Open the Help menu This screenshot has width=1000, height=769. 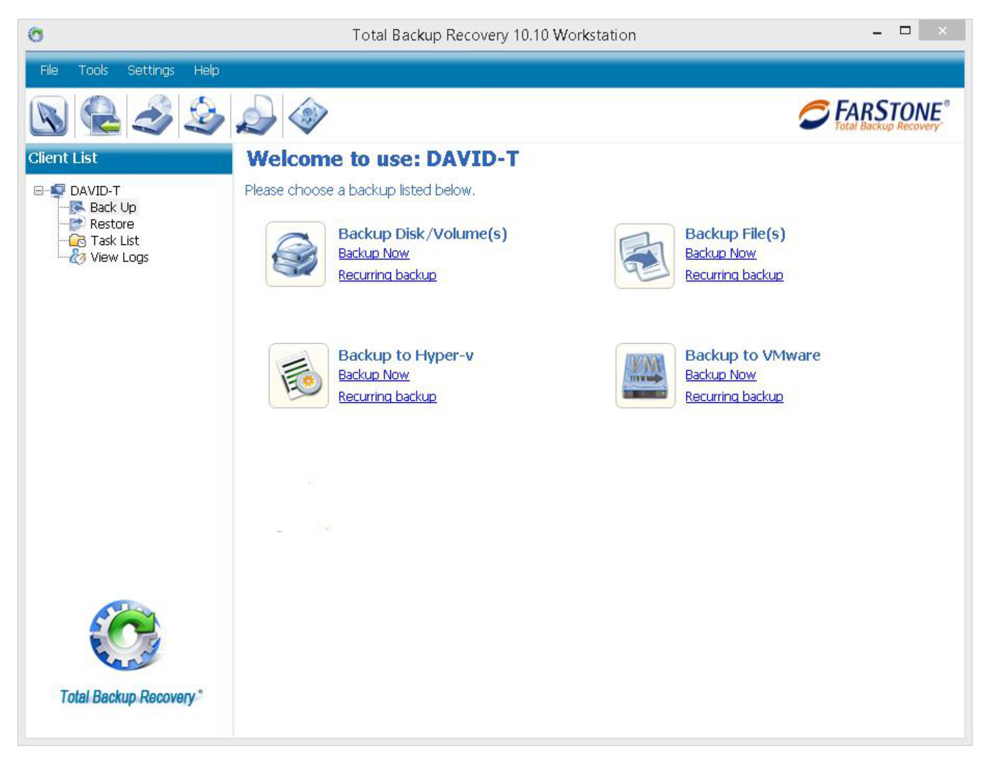click(206, 70)
